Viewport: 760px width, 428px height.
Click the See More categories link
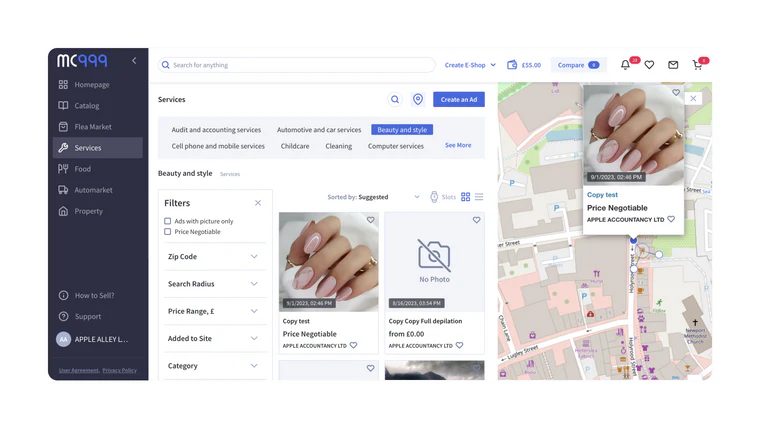(458, 146)
